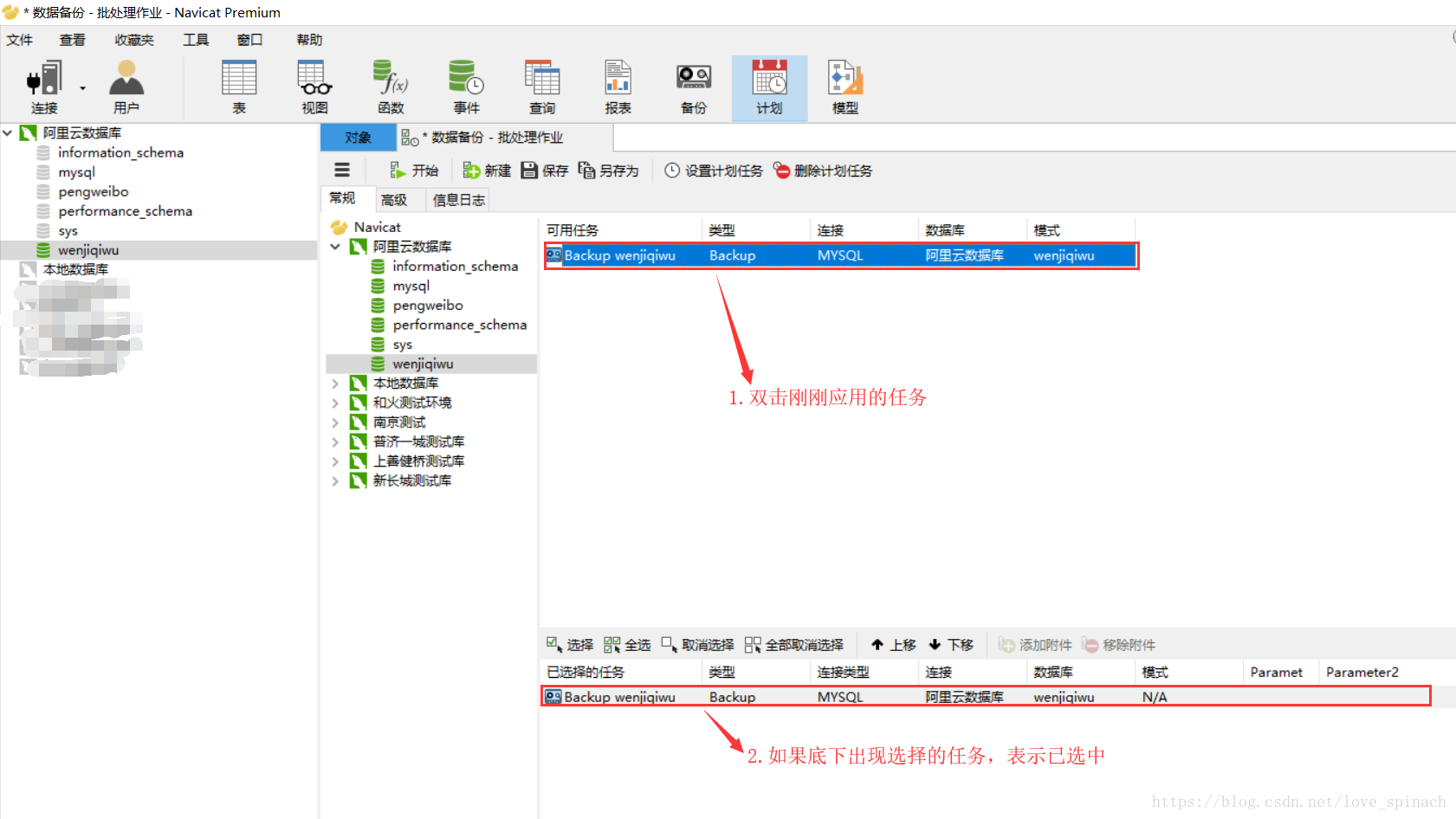Open the 文件 menu
1456x819 pixels.
19,40
